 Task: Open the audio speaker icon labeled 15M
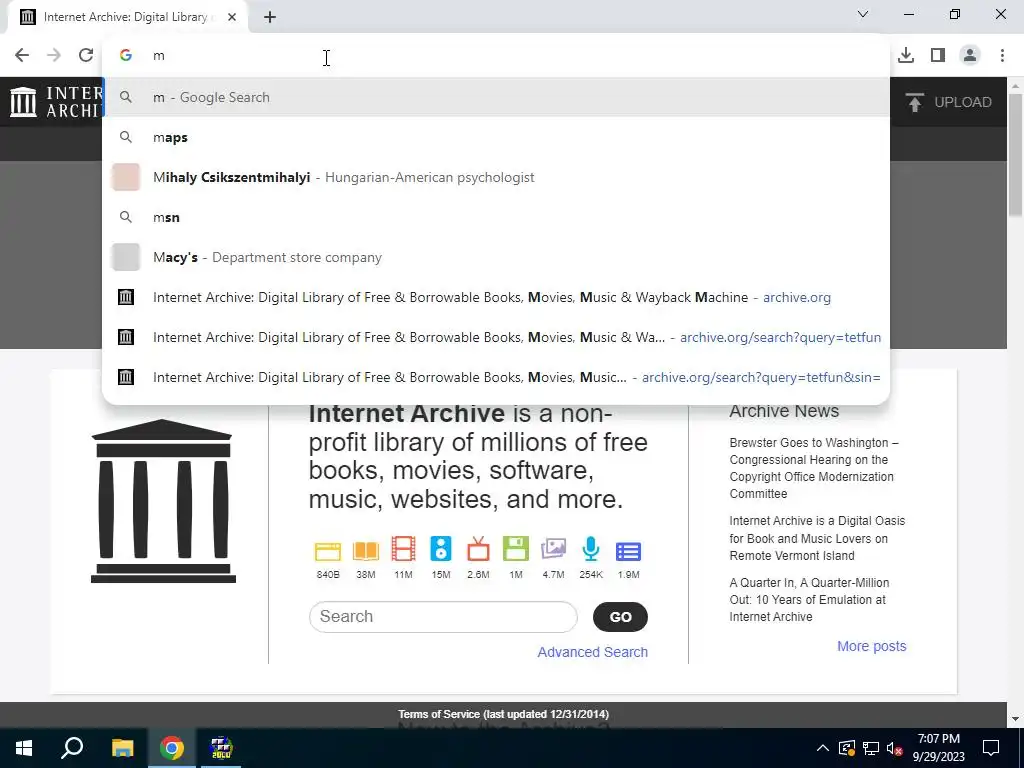point(441,549)
